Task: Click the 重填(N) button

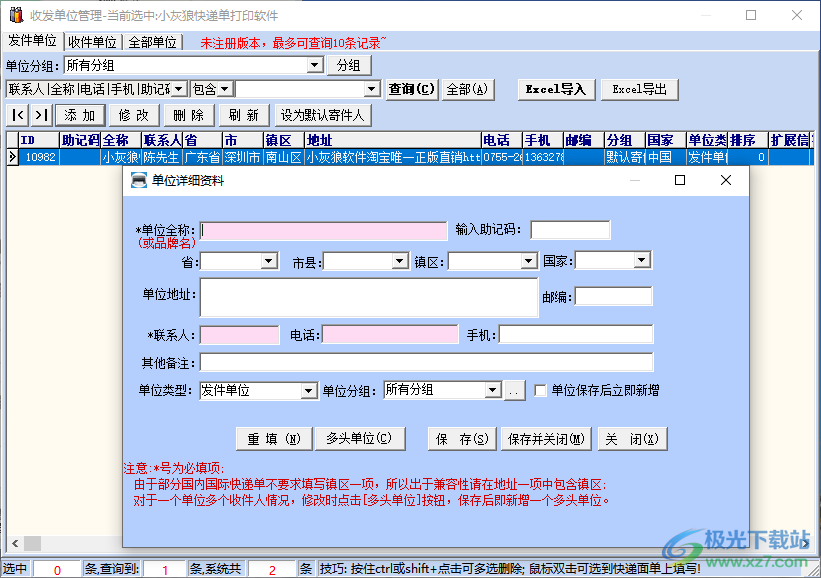Action: [x=274, y=439]
